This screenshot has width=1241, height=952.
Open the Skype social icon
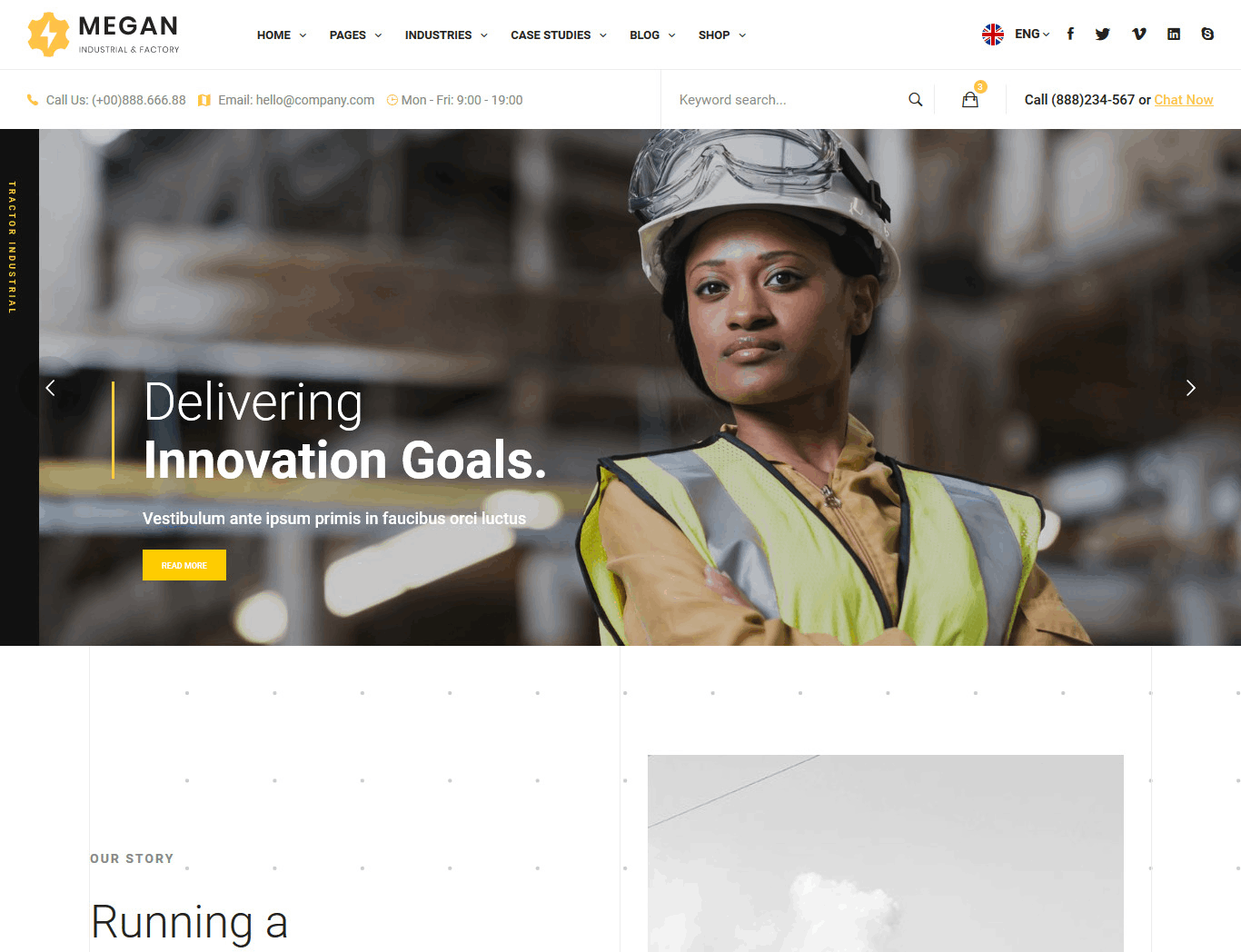1207,34
